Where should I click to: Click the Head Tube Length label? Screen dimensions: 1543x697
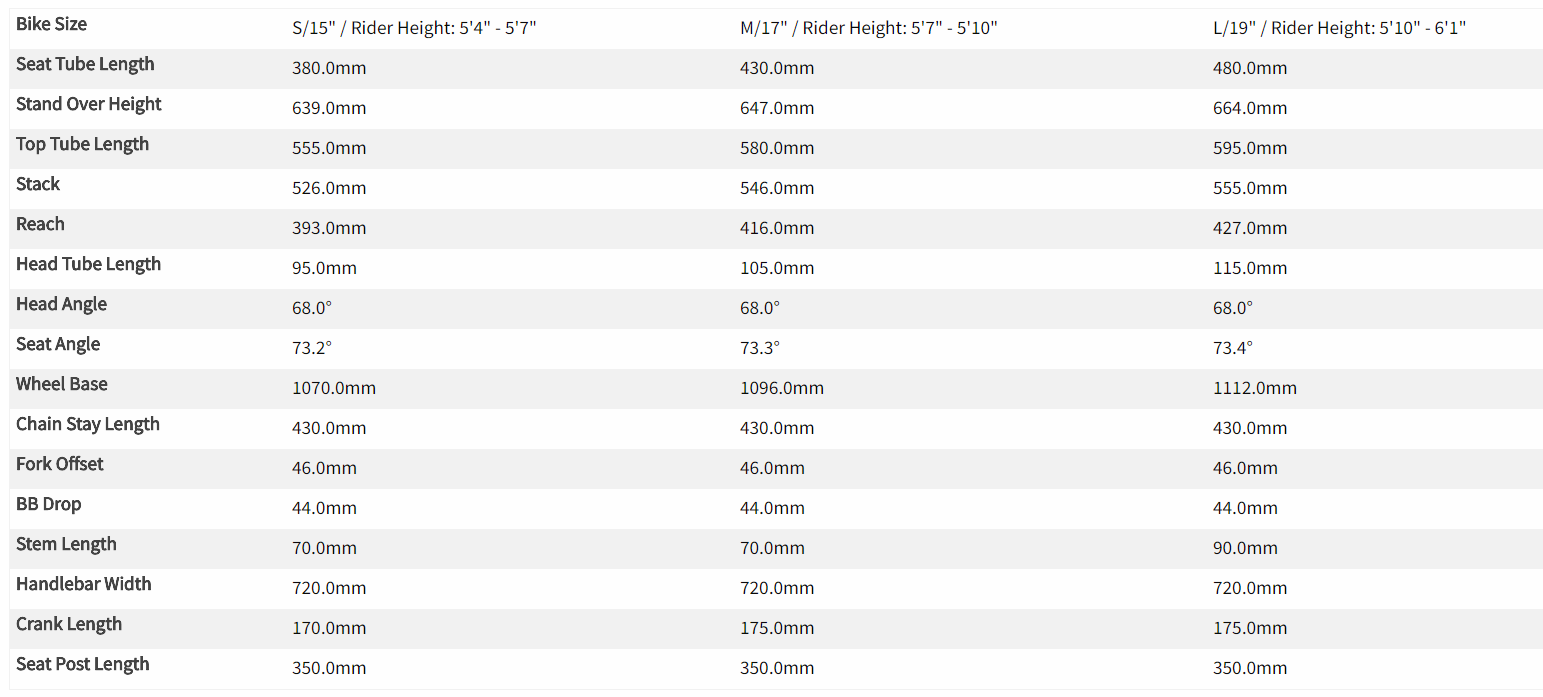click(88, 264)
